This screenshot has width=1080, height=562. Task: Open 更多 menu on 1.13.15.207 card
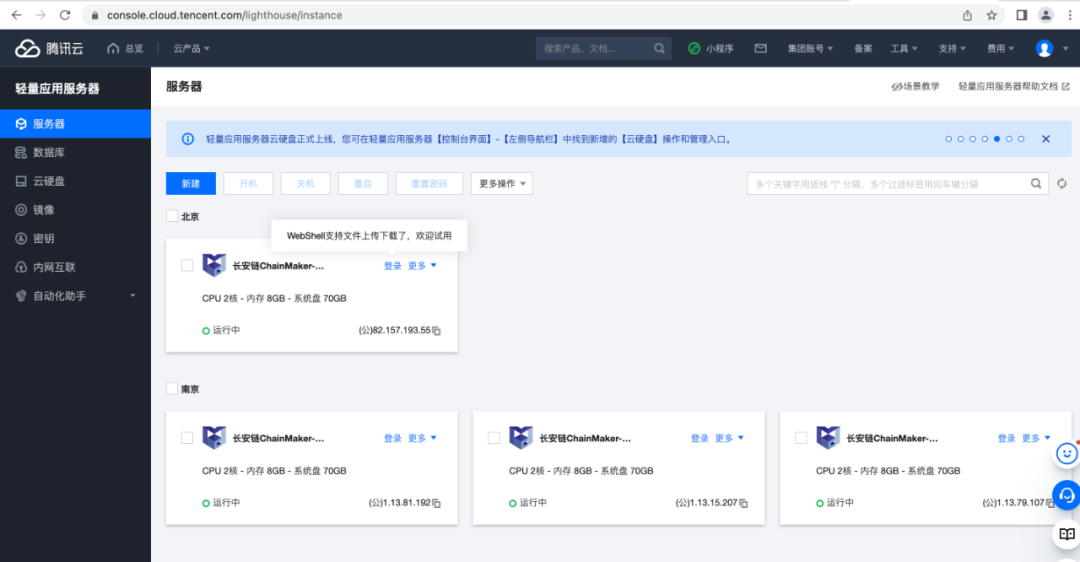(729, 438)
